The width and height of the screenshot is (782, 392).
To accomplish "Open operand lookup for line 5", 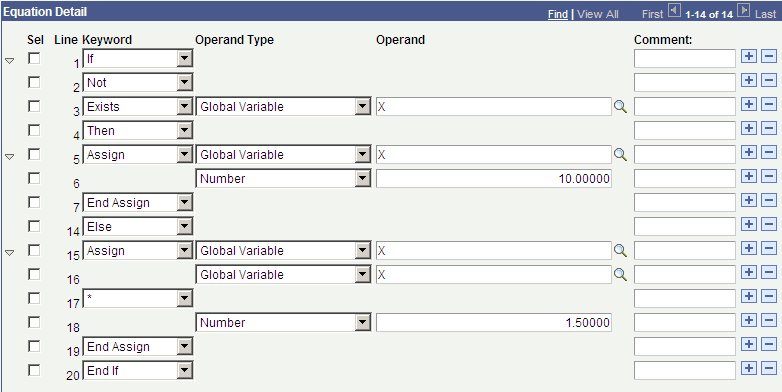I will click(620, 154).
